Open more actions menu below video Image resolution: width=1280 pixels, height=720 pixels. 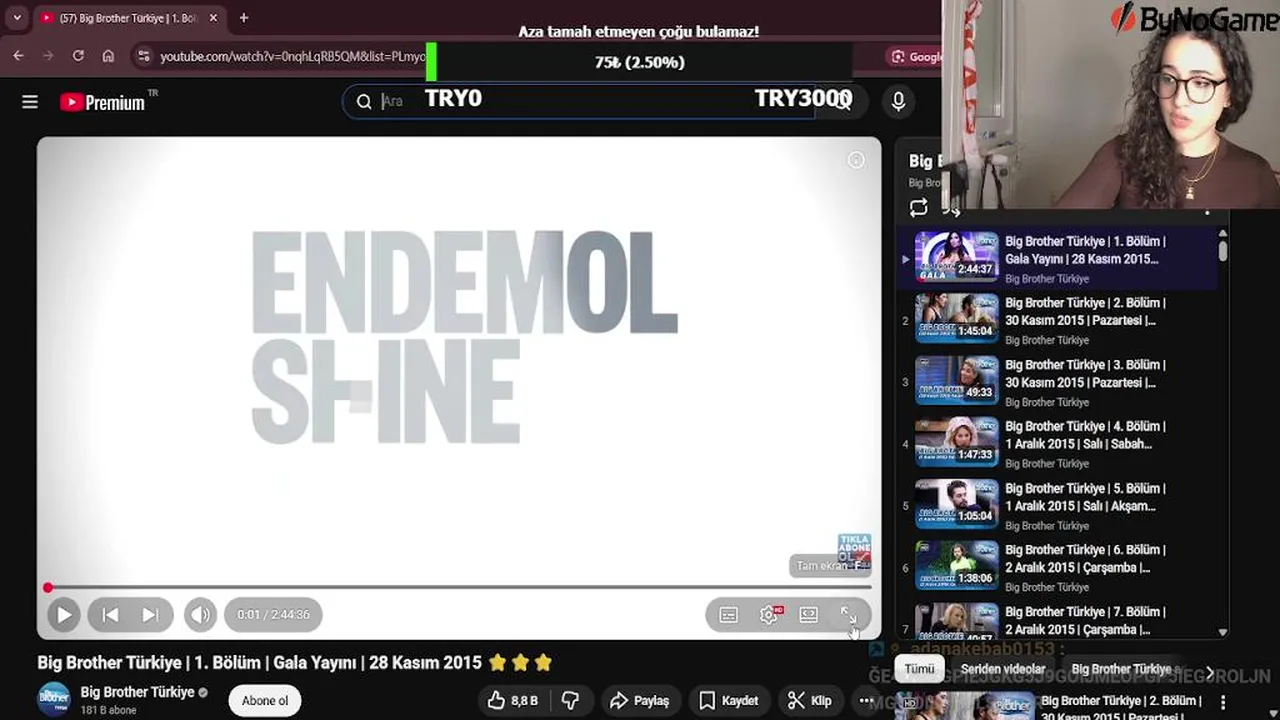(x=866, y=701)
